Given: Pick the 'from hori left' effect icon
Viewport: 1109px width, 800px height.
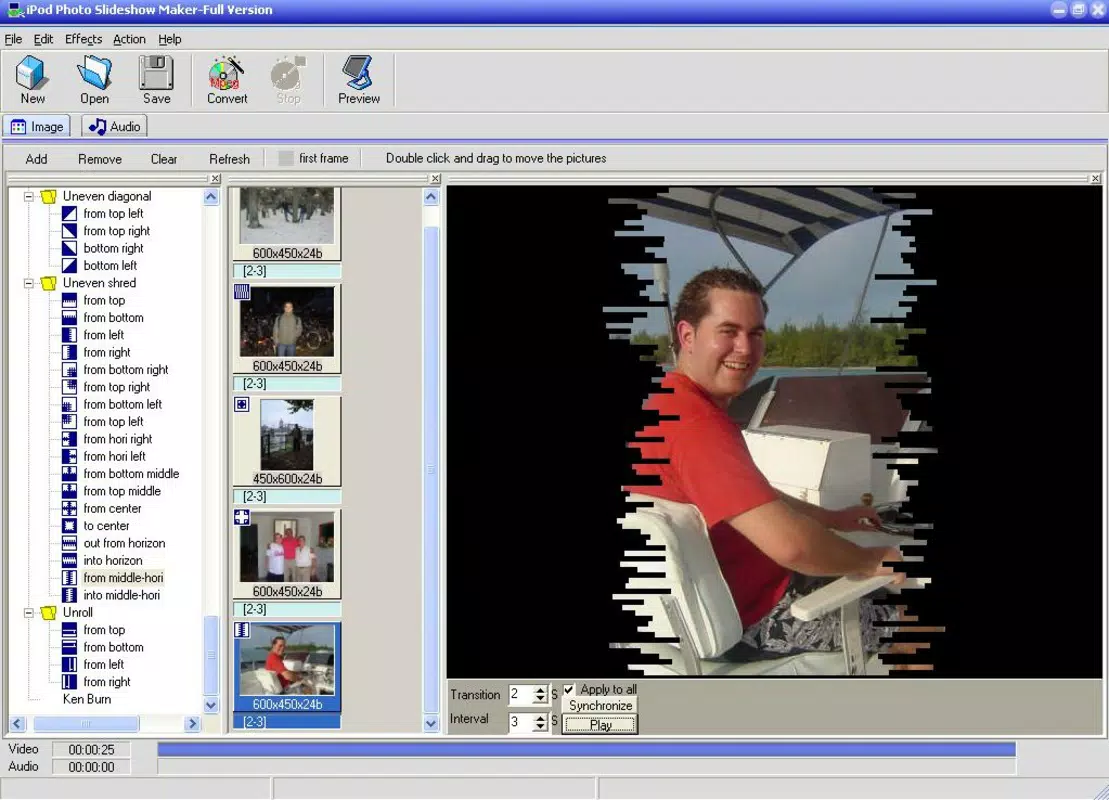Looking at the screenshot, I should tap(69, 456).
